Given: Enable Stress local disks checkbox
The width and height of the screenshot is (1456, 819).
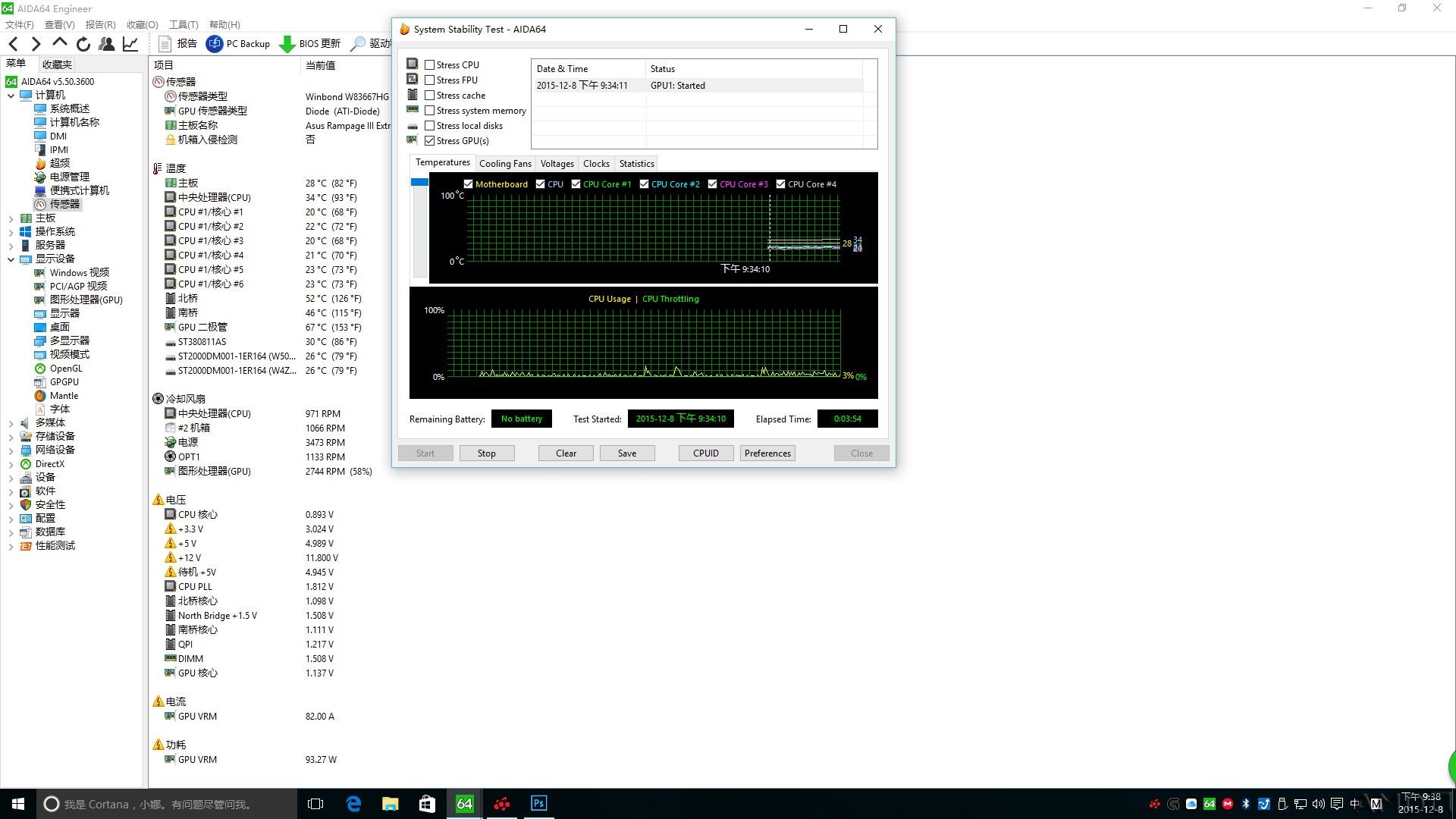Looking at the screenshot, I should (430, 126).
